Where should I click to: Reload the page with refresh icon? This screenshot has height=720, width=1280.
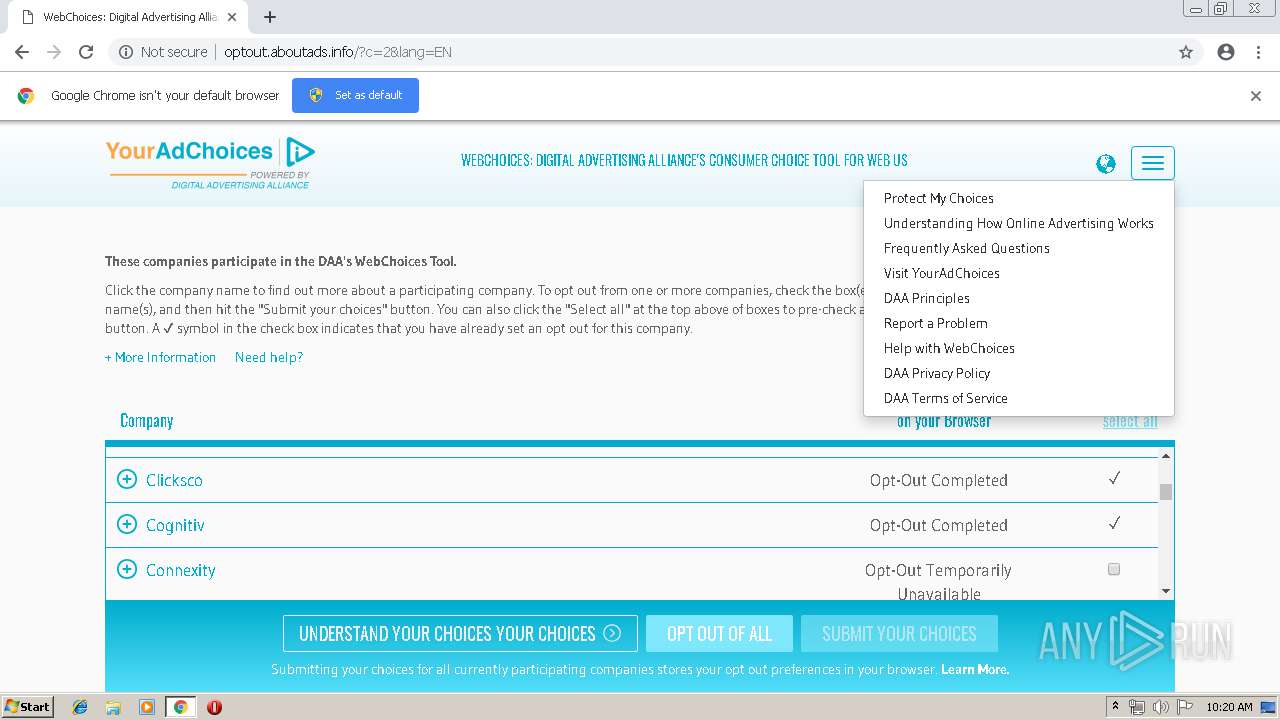86,52
